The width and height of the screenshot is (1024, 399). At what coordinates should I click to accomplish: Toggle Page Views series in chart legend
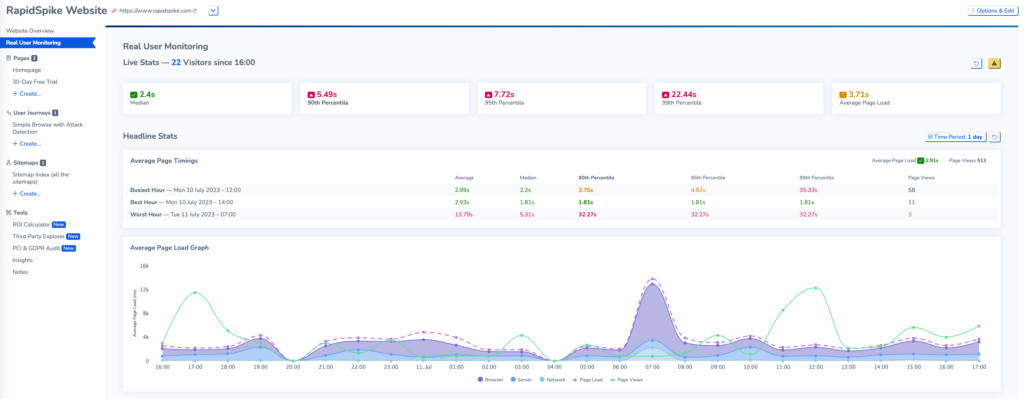(x=626, y=379)
